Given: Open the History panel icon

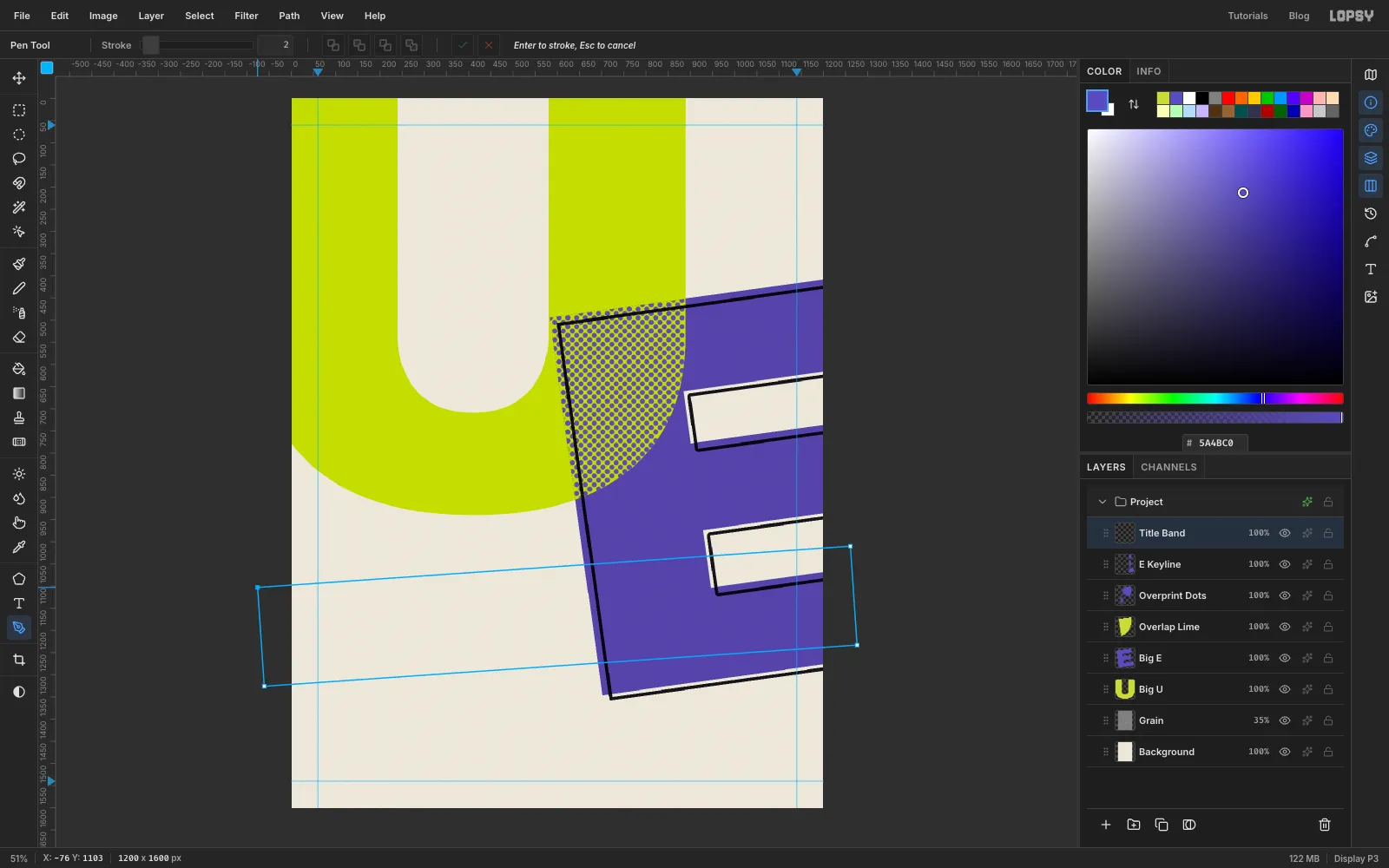Looking at the screenshot, I should pyautogui.click(x=1371, y=214).
